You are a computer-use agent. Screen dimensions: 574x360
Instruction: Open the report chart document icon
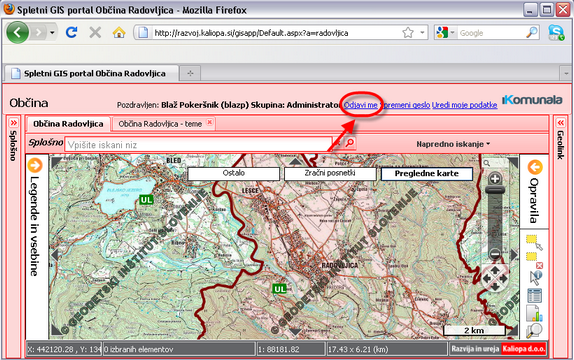534,313
